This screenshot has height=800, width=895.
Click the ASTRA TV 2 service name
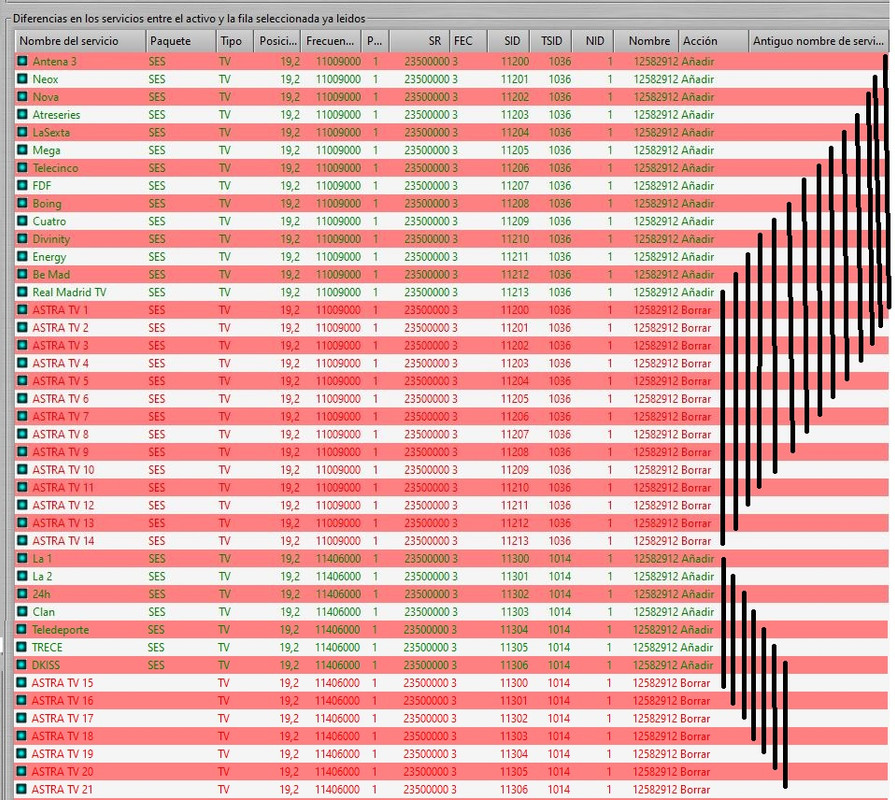coord(61,328)
